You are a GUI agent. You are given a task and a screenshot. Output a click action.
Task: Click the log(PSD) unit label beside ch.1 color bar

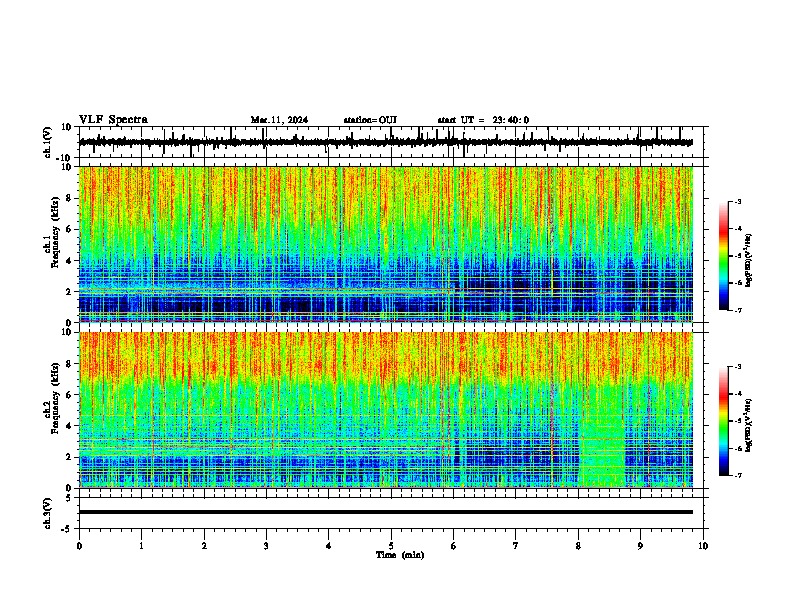[749, 260]
